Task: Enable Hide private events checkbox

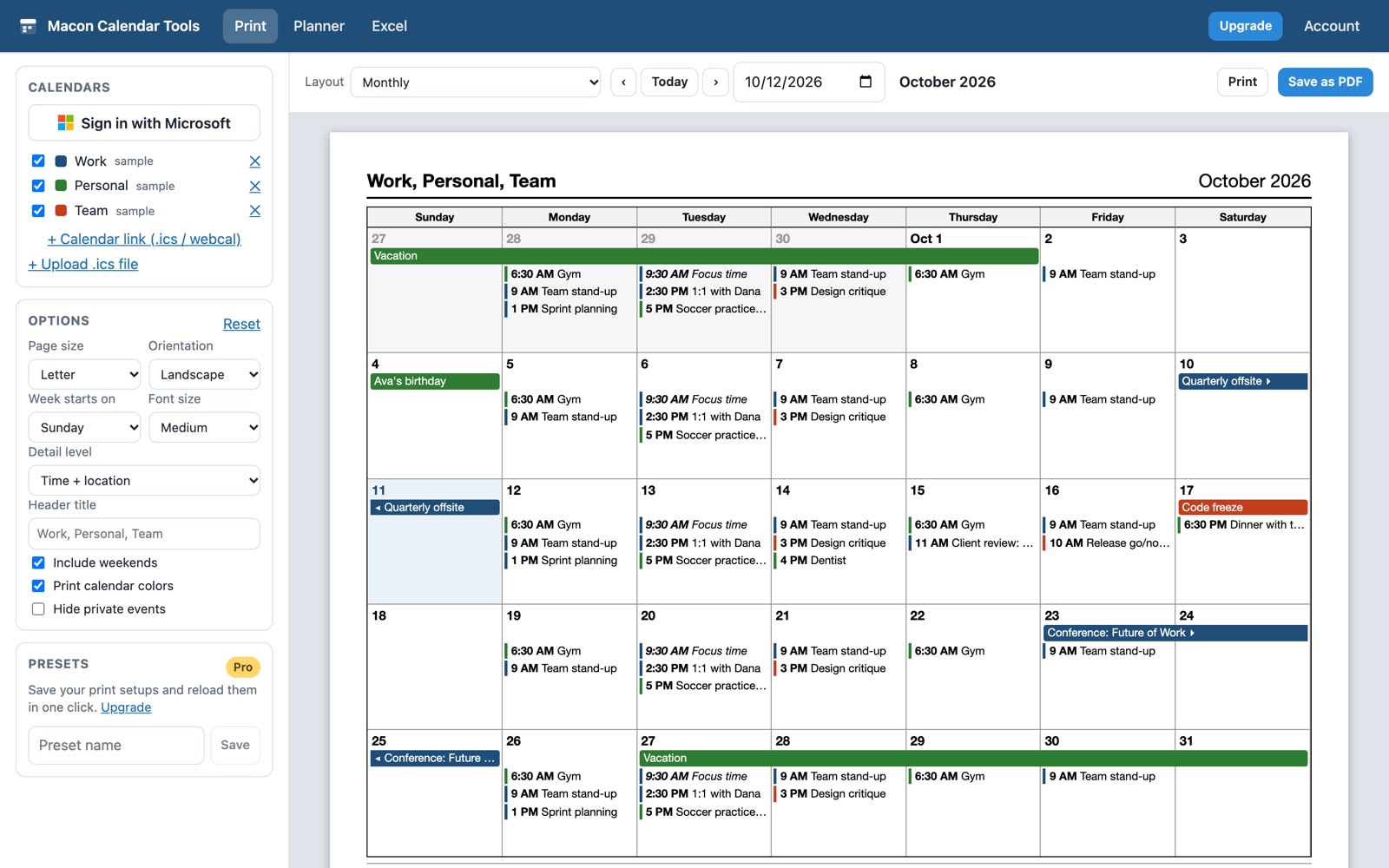Action: click(38, 609)
